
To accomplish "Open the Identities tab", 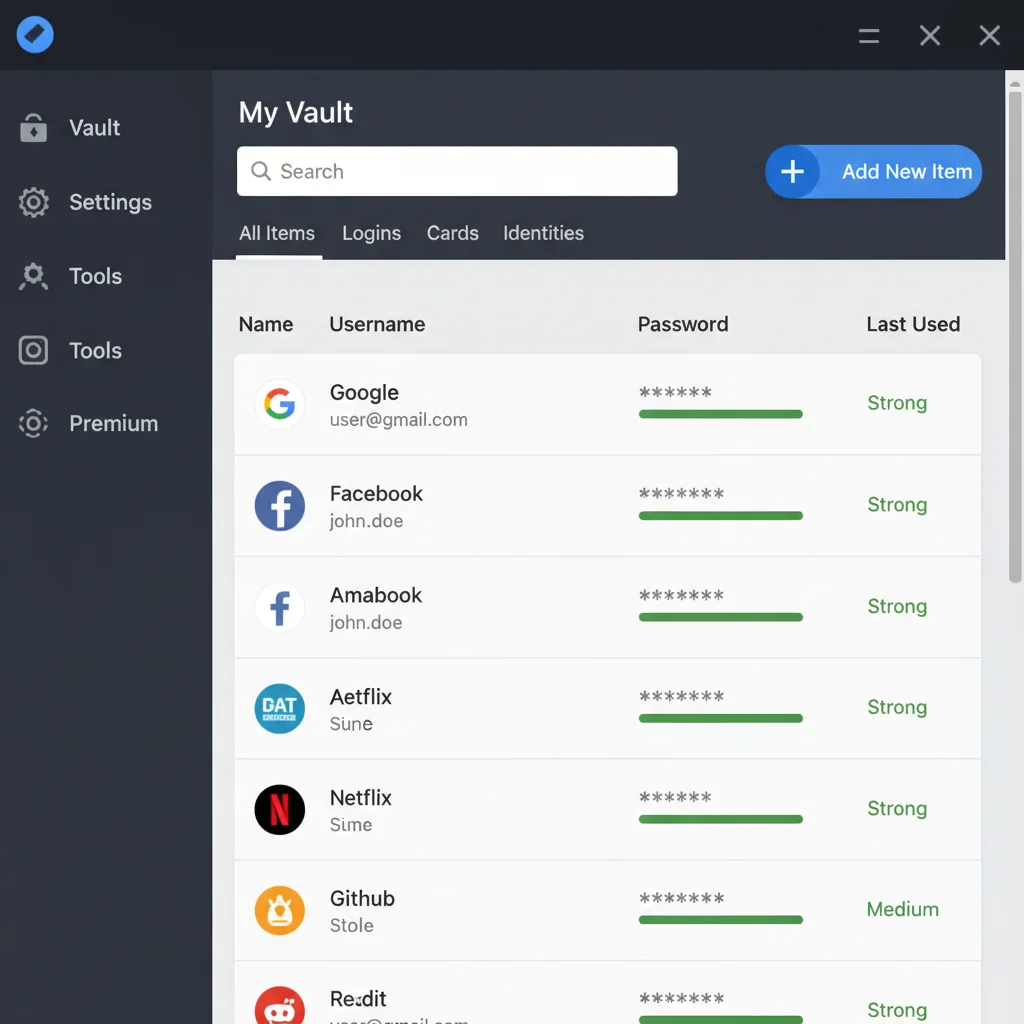I will point(543,233).
